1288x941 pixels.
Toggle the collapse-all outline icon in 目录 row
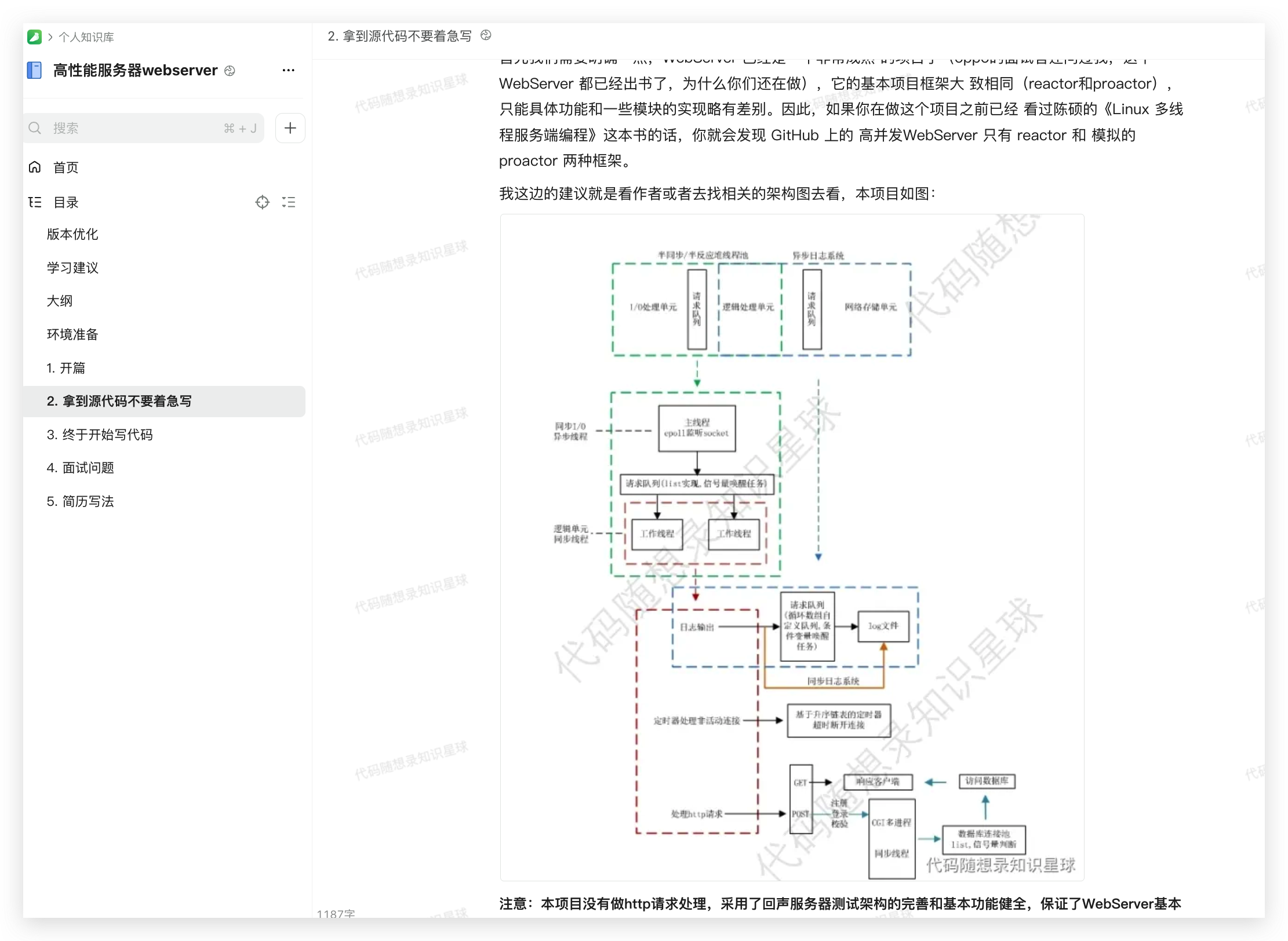[289, 202]
